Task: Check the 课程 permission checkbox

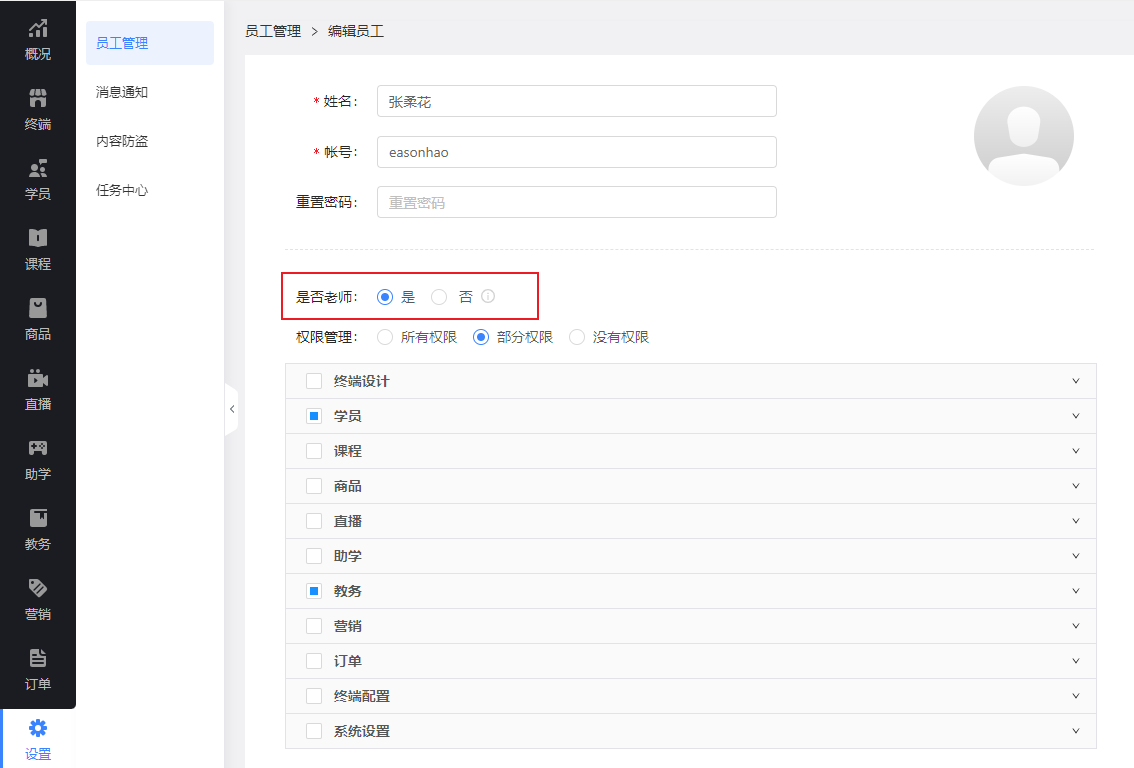Action: click(314, 451)
